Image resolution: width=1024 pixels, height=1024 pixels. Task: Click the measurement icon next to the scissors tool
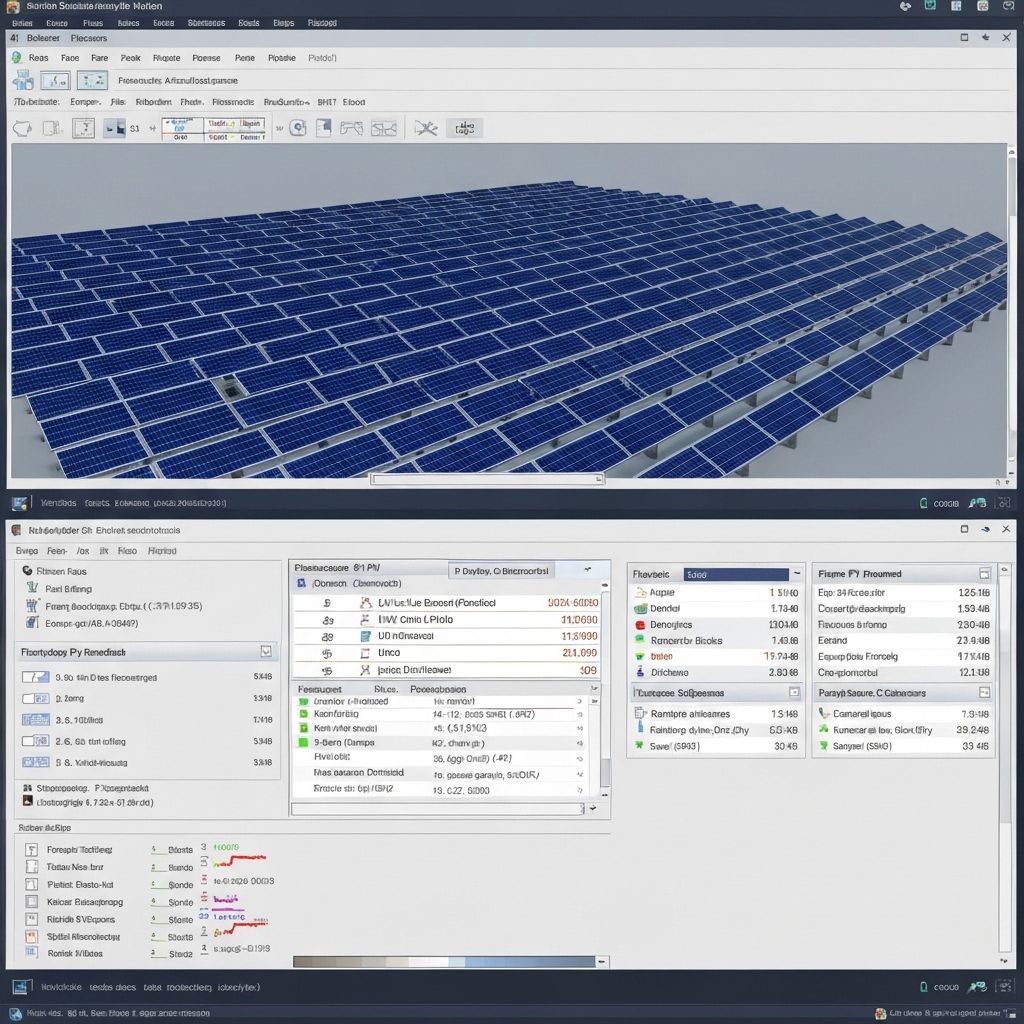[x=385, y=128]
